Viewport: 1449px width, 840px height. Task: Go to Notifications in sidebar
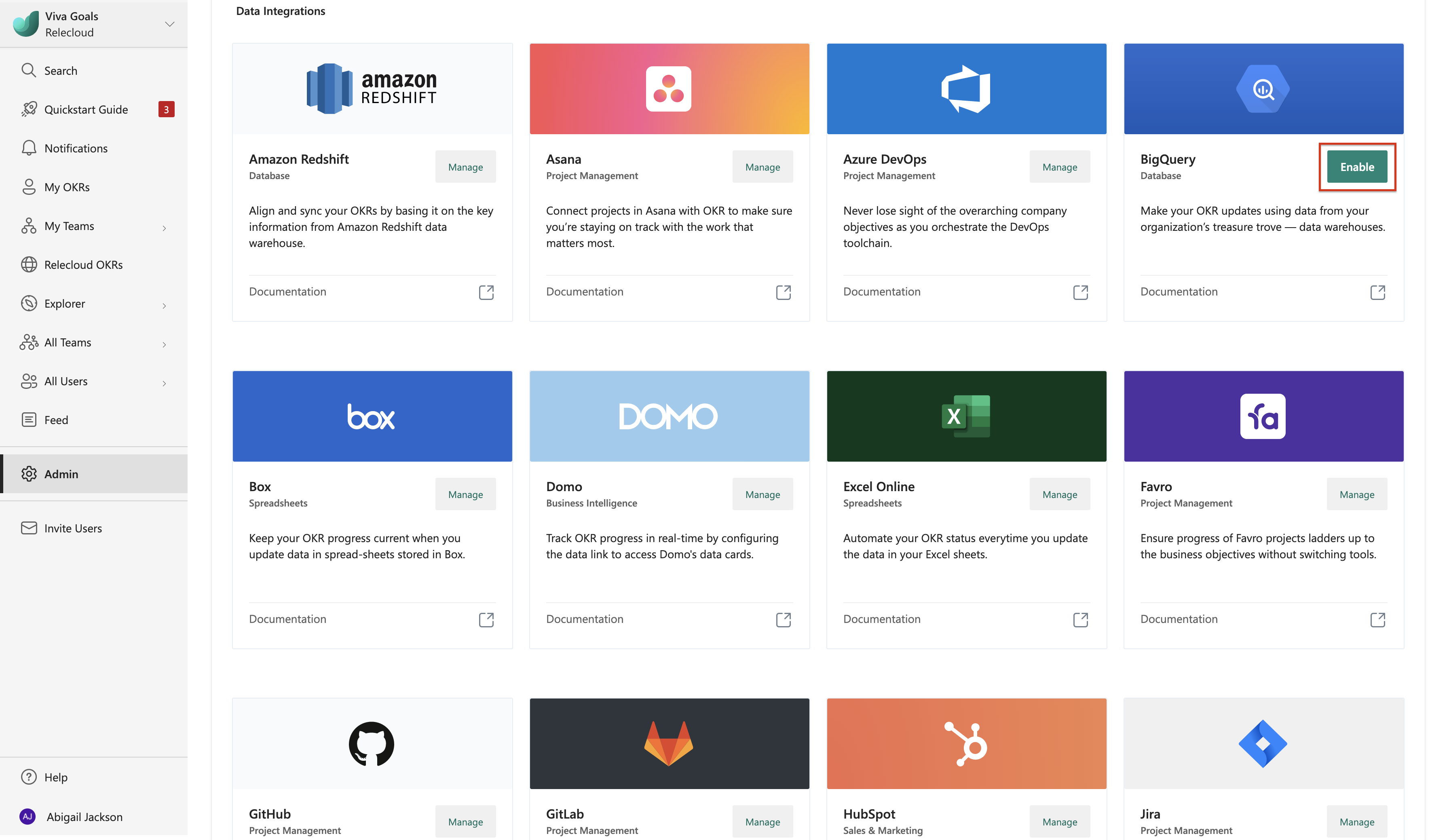coord(94,148)
